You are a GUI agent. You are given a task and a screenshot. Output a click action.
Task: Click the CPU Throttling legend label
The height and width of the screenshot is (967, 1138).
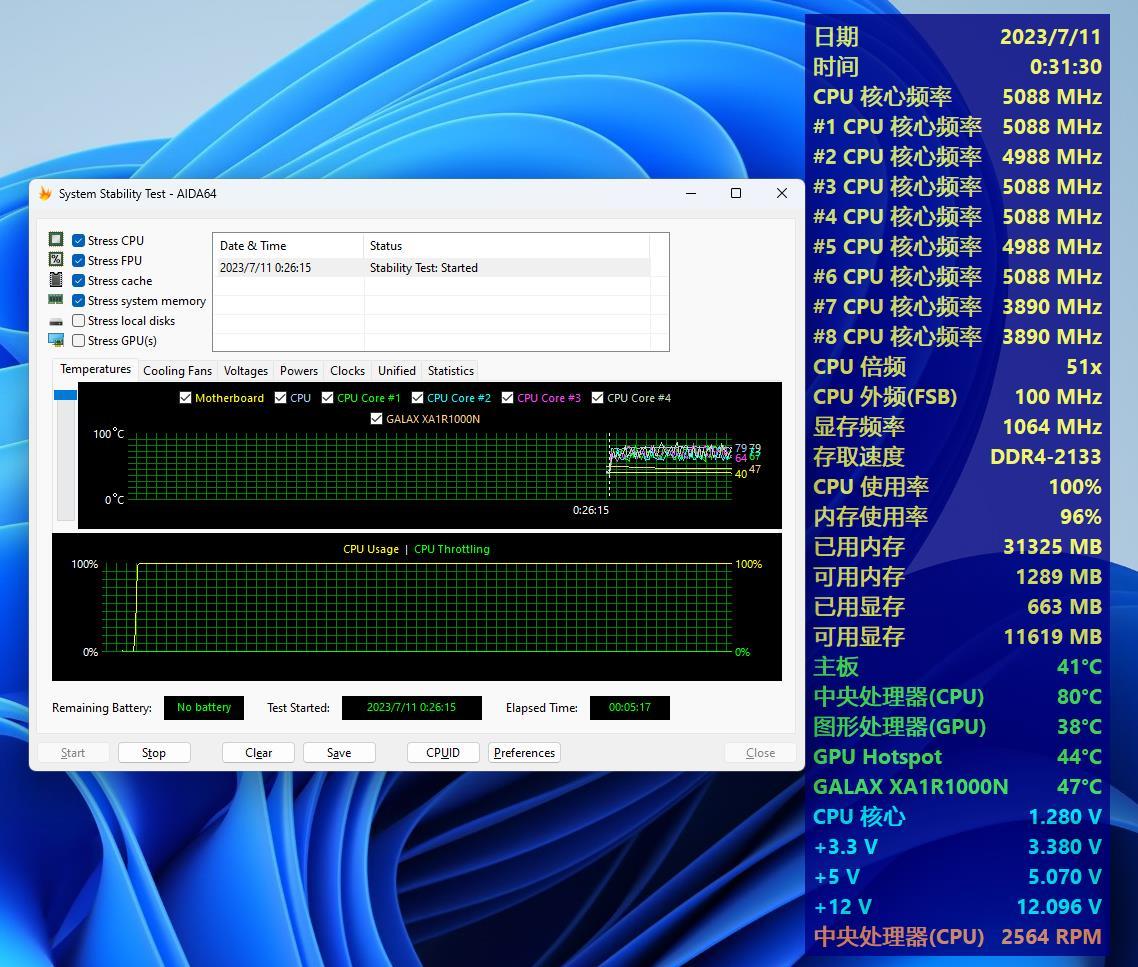pos(451,549)
